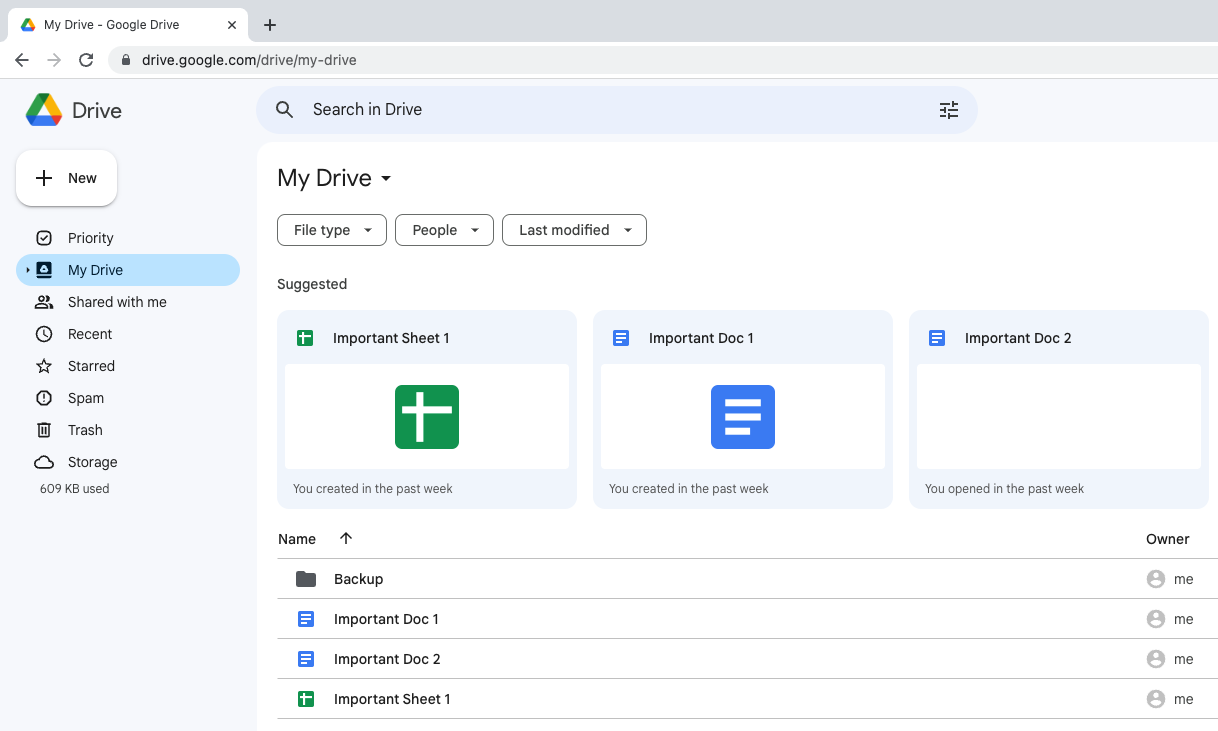Click the Google Drive logo
The height and width of the screenshot is (731, 1218).
(44, 110)
